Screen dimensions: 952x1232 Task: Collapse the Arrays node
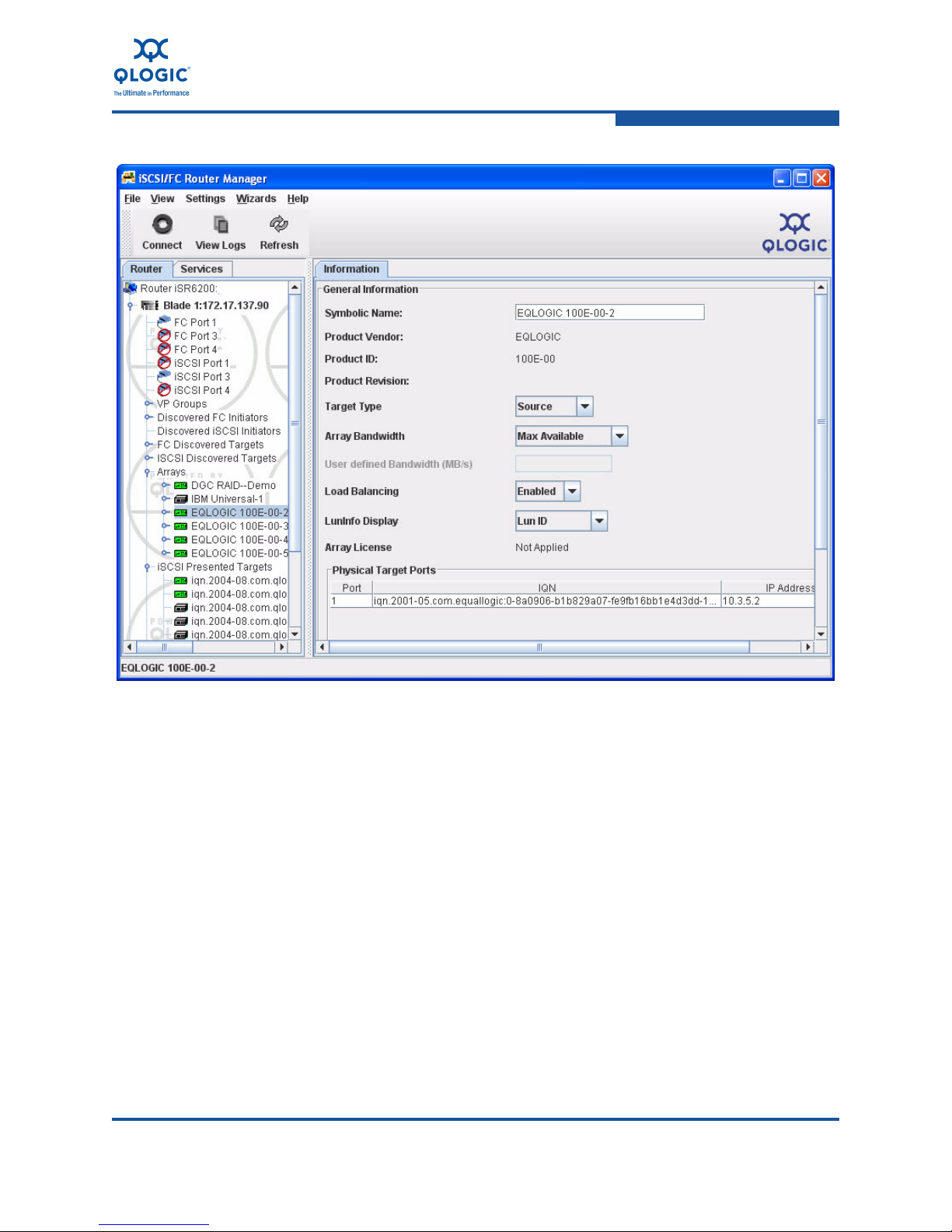coord(148,472)
